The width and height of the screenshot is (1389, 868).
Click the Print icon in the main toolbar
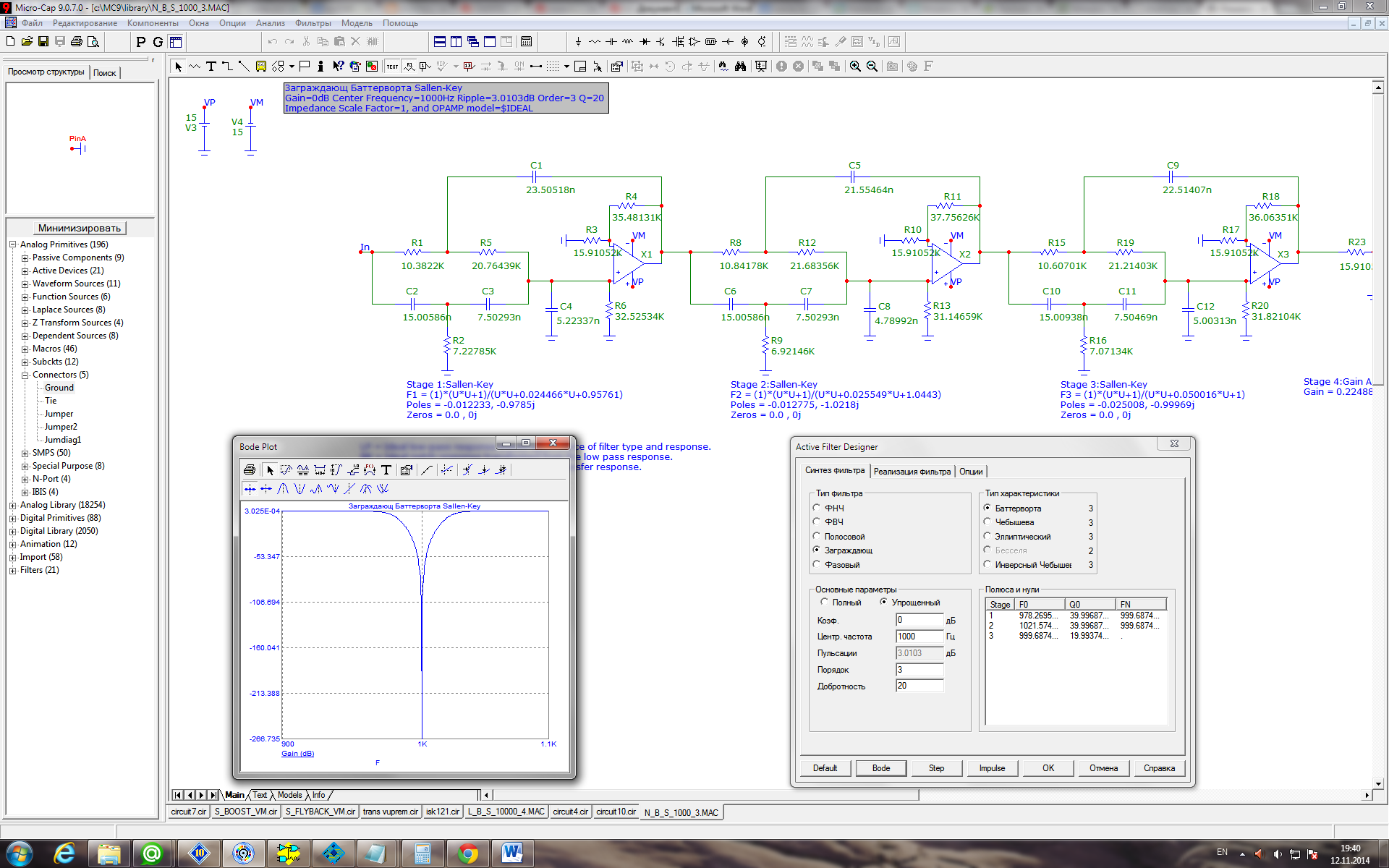click(x=77, y=42)
